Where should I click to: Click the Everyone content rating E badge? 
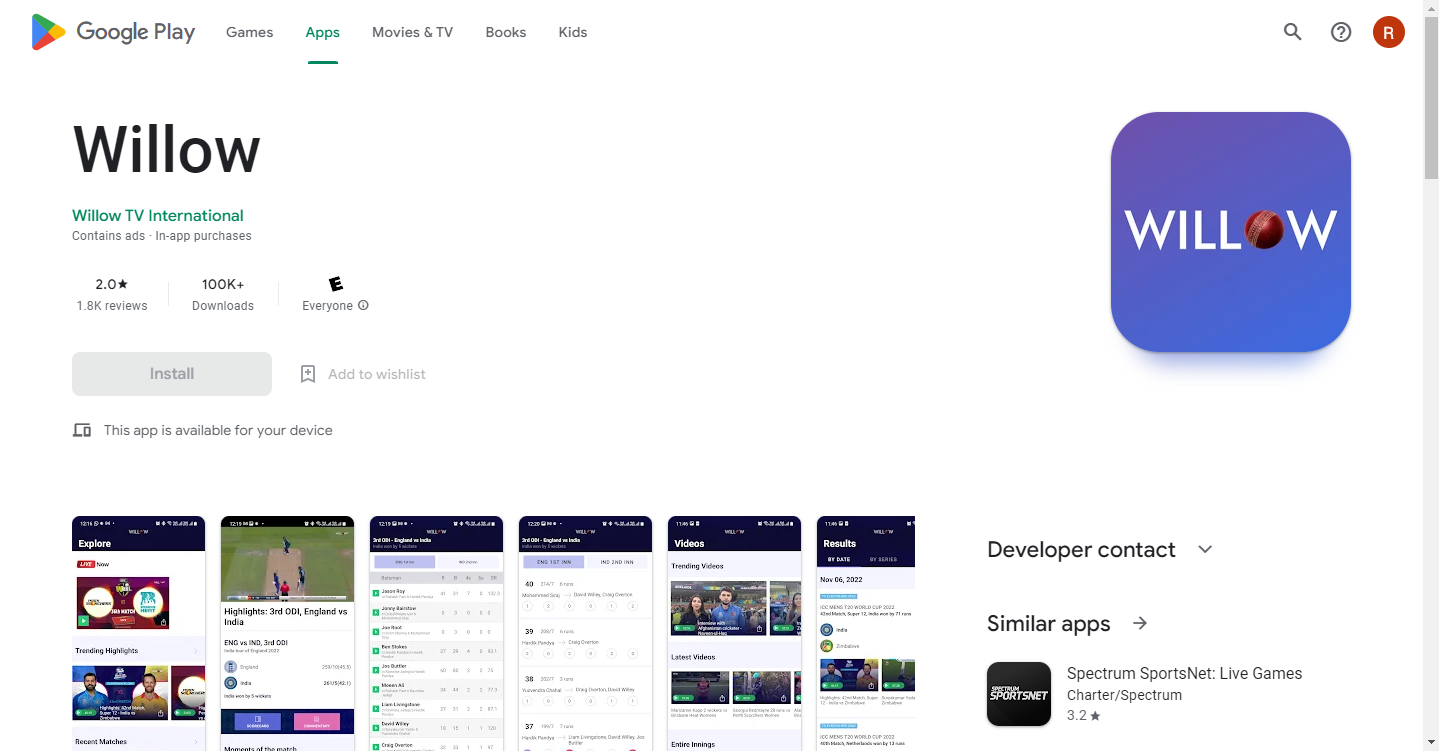pos(336,284)
